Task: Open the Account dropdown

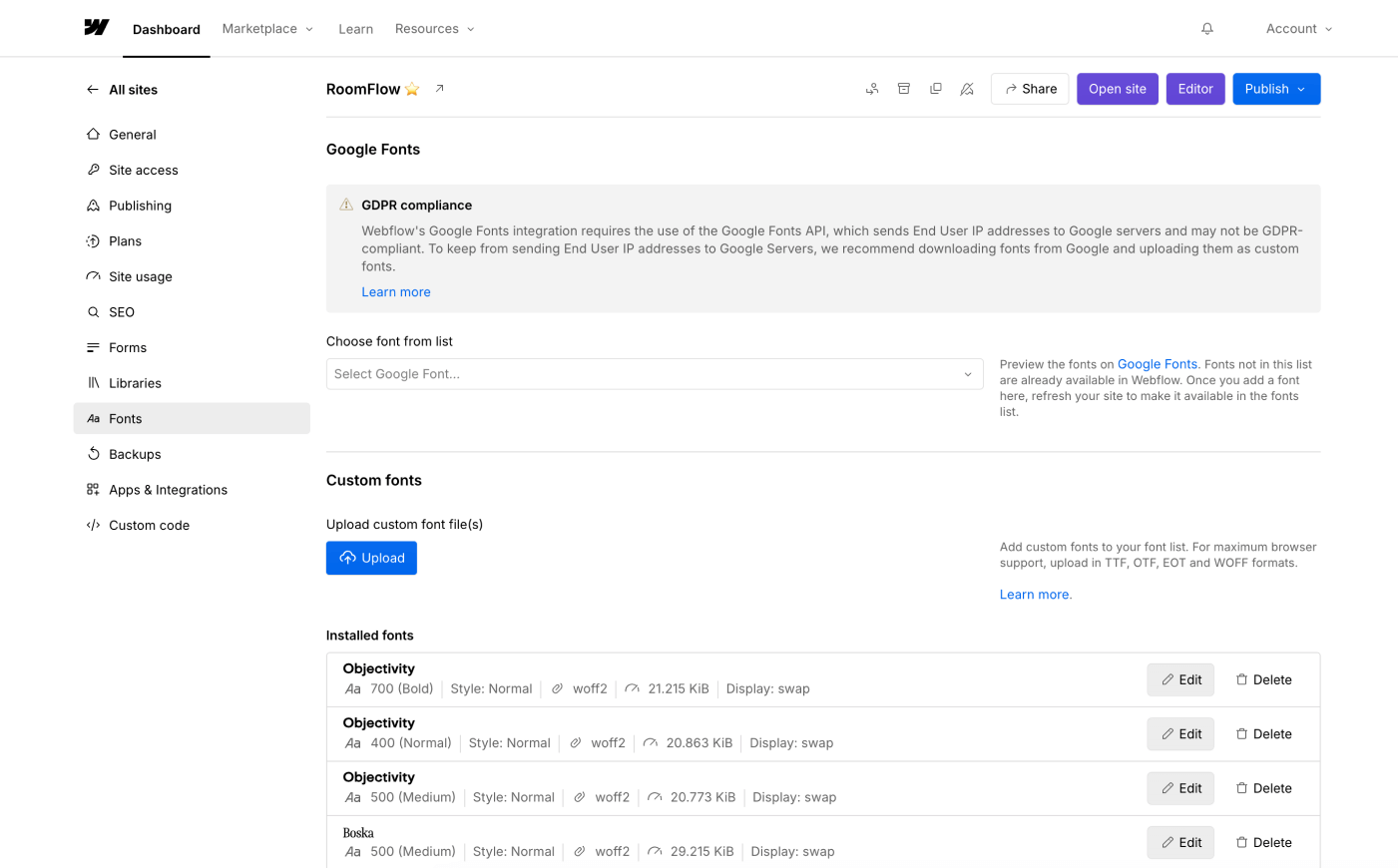Action: pos(1297,28)
